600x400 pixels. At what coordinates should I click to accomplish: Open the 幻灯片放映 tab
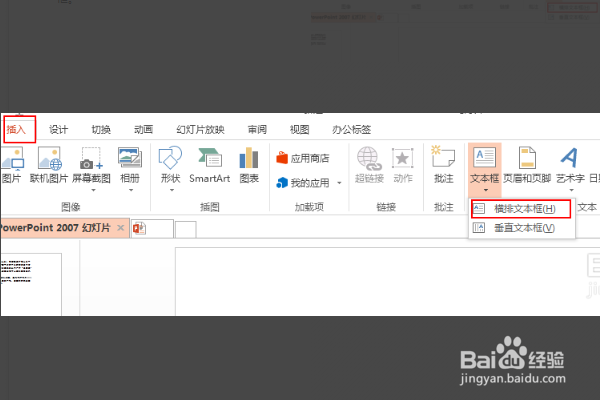(201, 130)
